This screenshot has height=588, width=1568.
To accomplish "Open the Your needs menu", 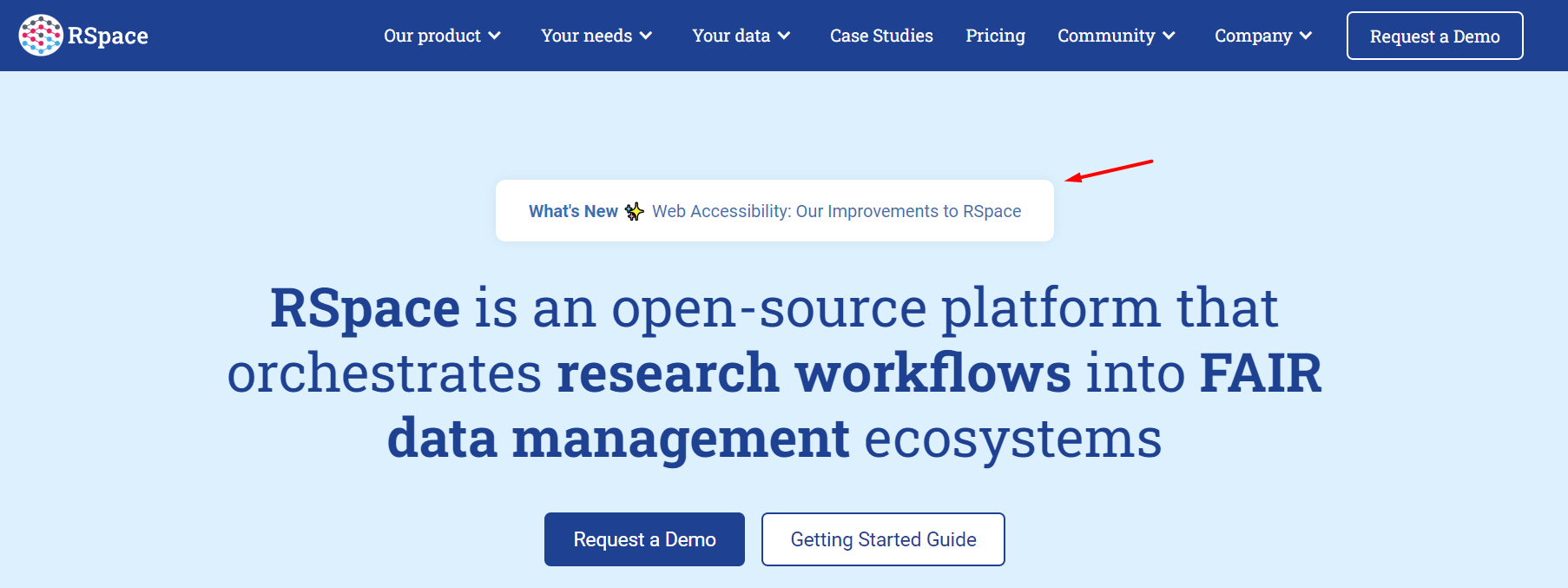I will click(586, 36).
